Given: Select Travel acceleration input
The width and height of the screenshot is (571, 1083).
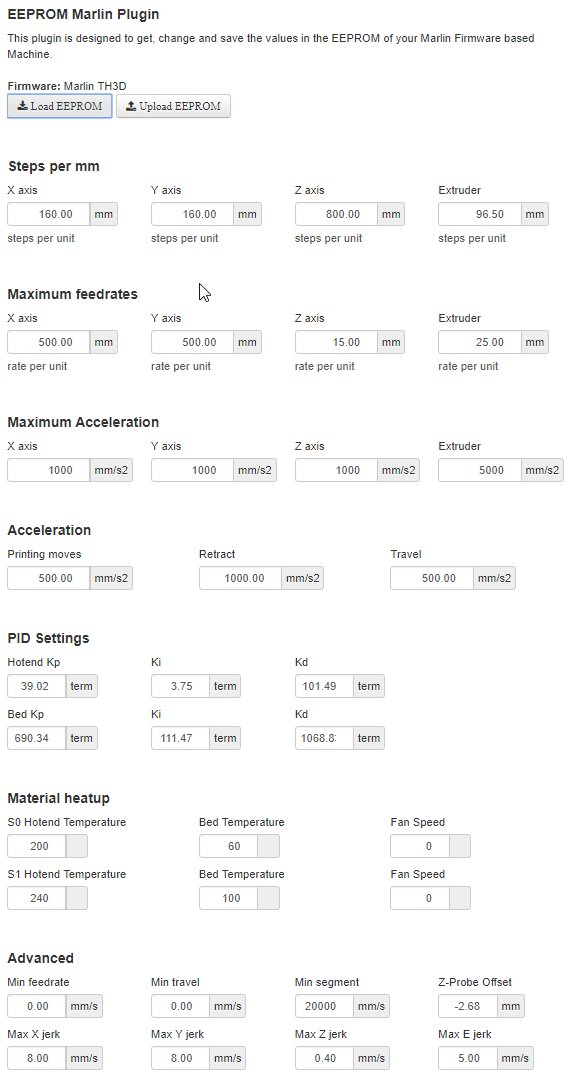Looking at the screenshot, I should tap(432, 578).
